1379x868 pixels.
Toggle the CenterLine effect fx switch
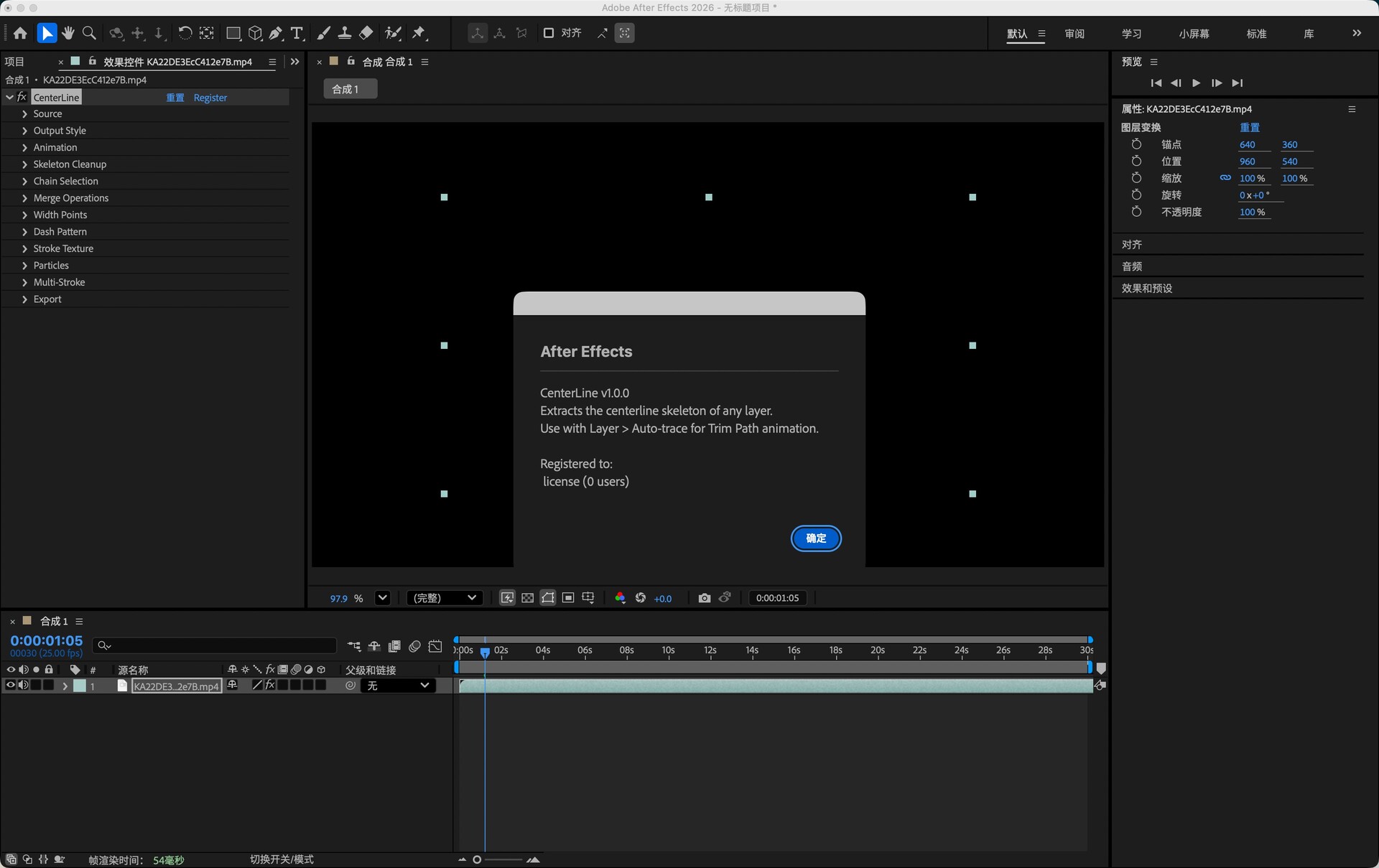22,98
